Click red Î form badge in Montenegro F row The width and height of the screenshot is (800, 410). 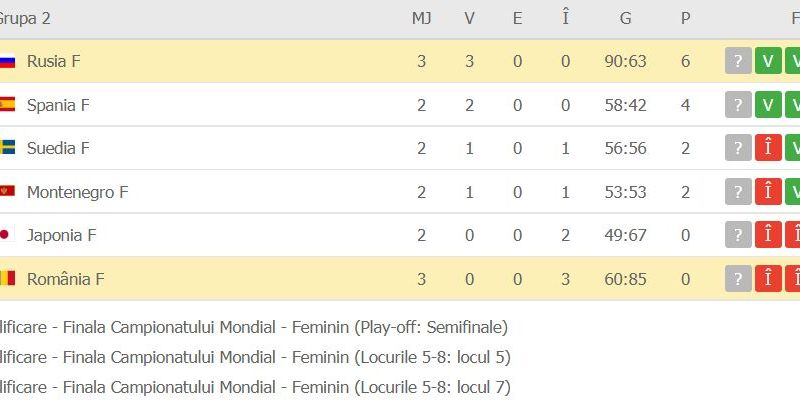[768, 191]
